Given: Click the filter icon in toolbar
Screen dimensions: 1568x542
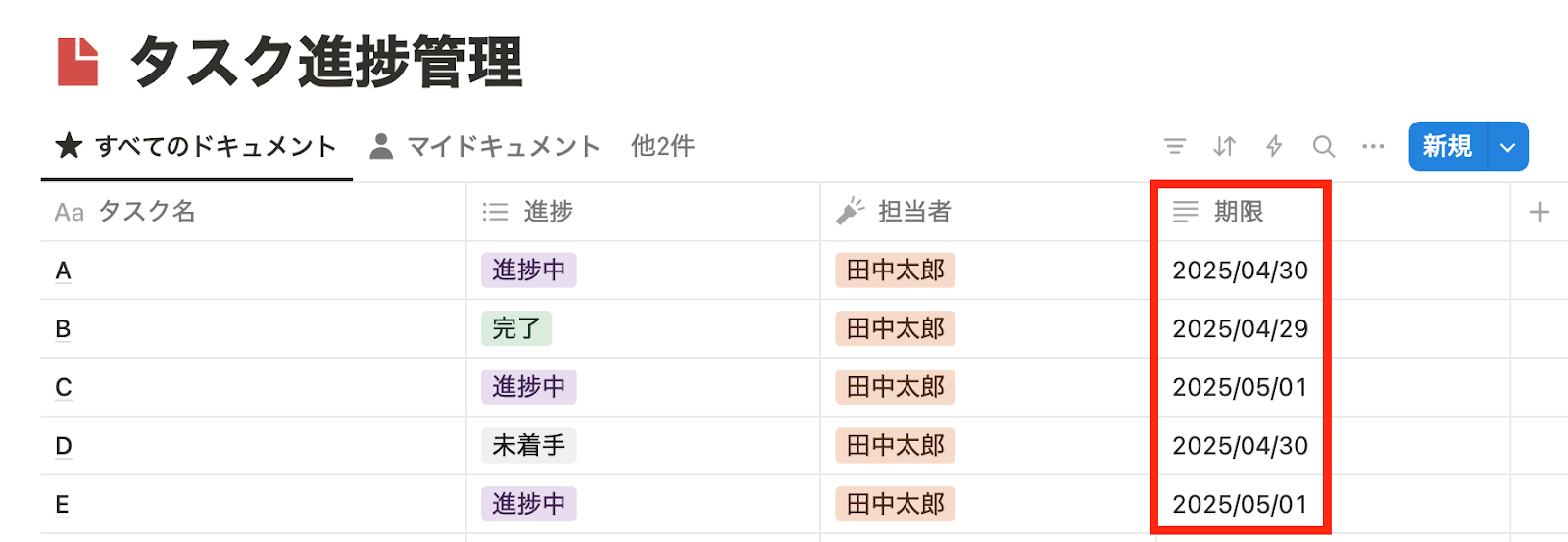Looking at the screenshot, I should tap(1174, 147).
